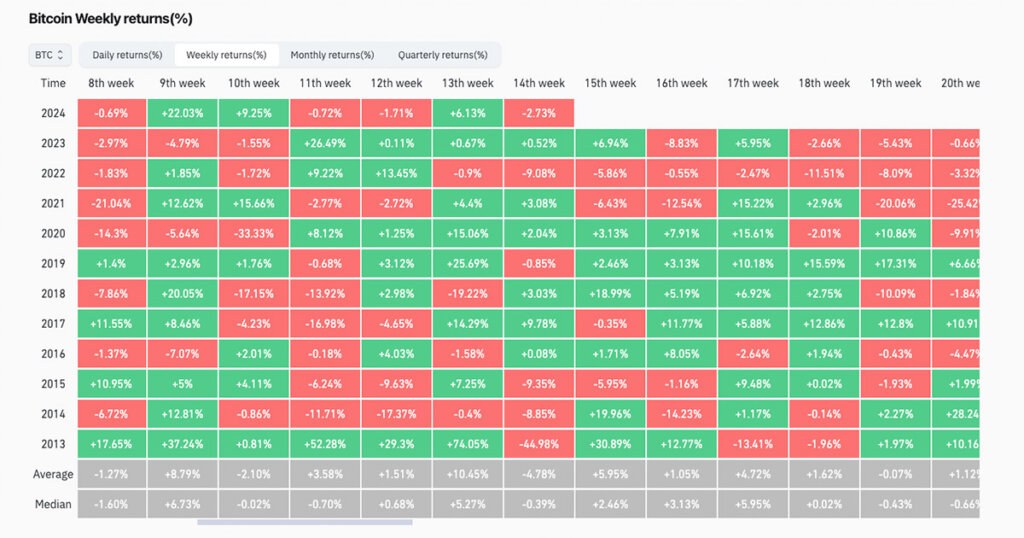Click the Average row label

(x=52, y=474)
